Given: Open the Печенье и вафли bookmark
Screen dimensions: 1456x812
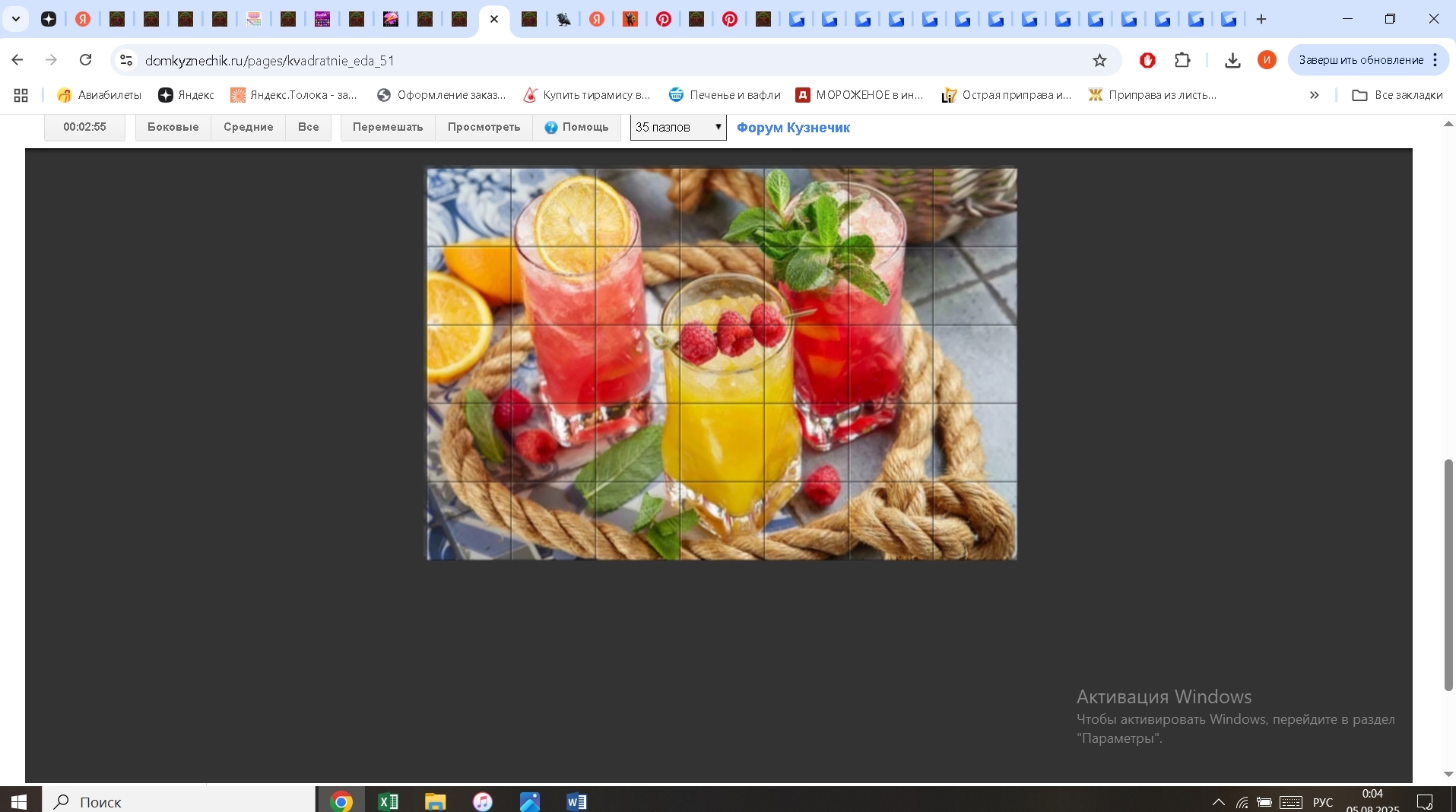Looking at the screenshot, I should click(x=725, y=95).
